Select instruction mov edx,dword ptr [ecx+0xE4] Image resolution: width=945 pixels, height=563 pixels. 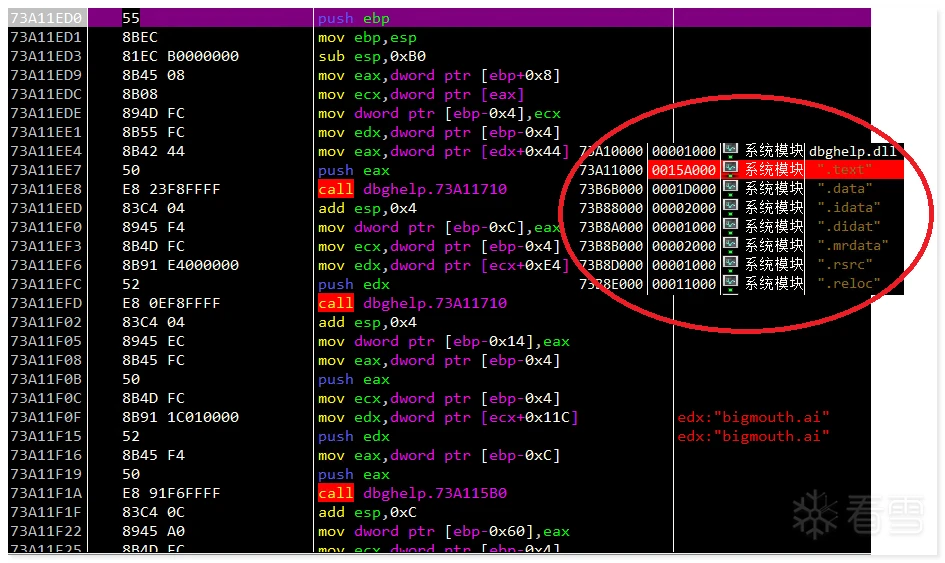(x=444, y=265)
